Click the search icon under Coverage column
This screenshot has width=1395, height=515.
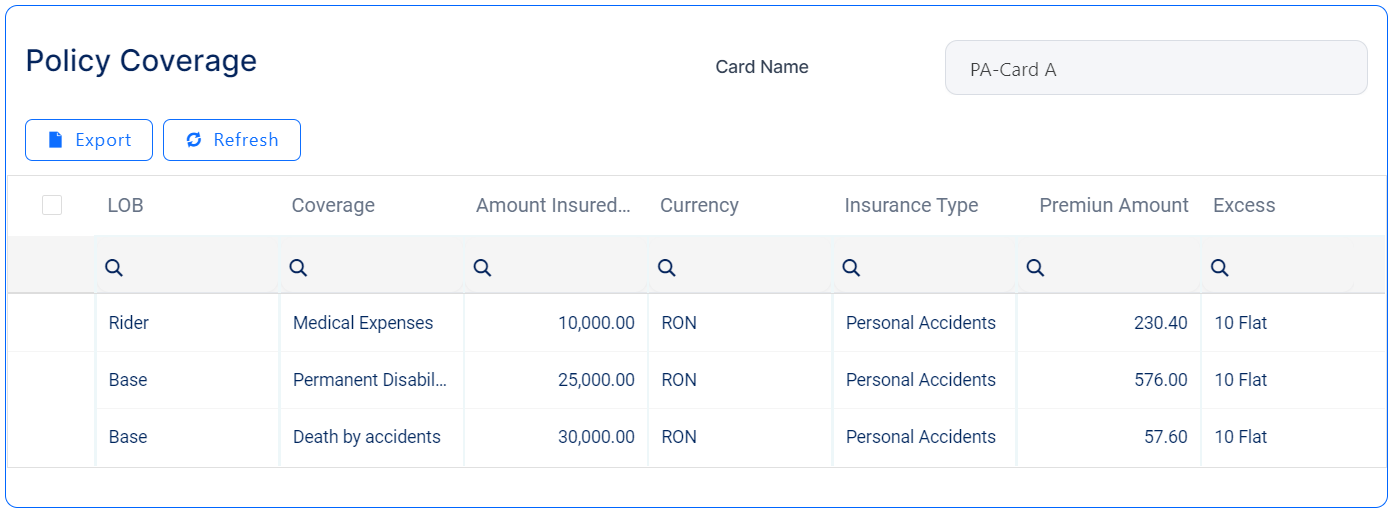pos(298,268)
